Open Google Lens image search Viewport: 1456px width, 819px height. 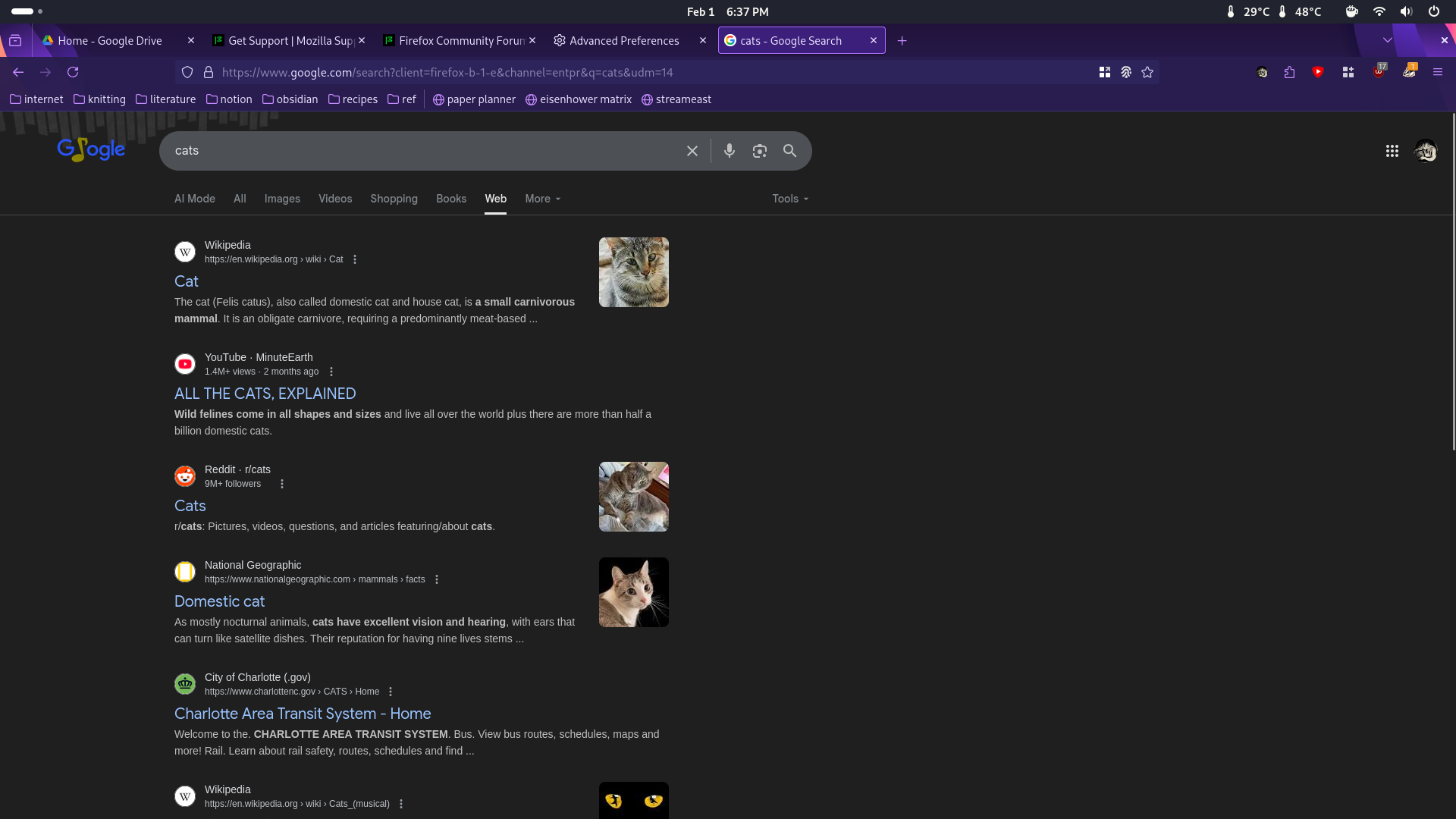click(759, 151)
